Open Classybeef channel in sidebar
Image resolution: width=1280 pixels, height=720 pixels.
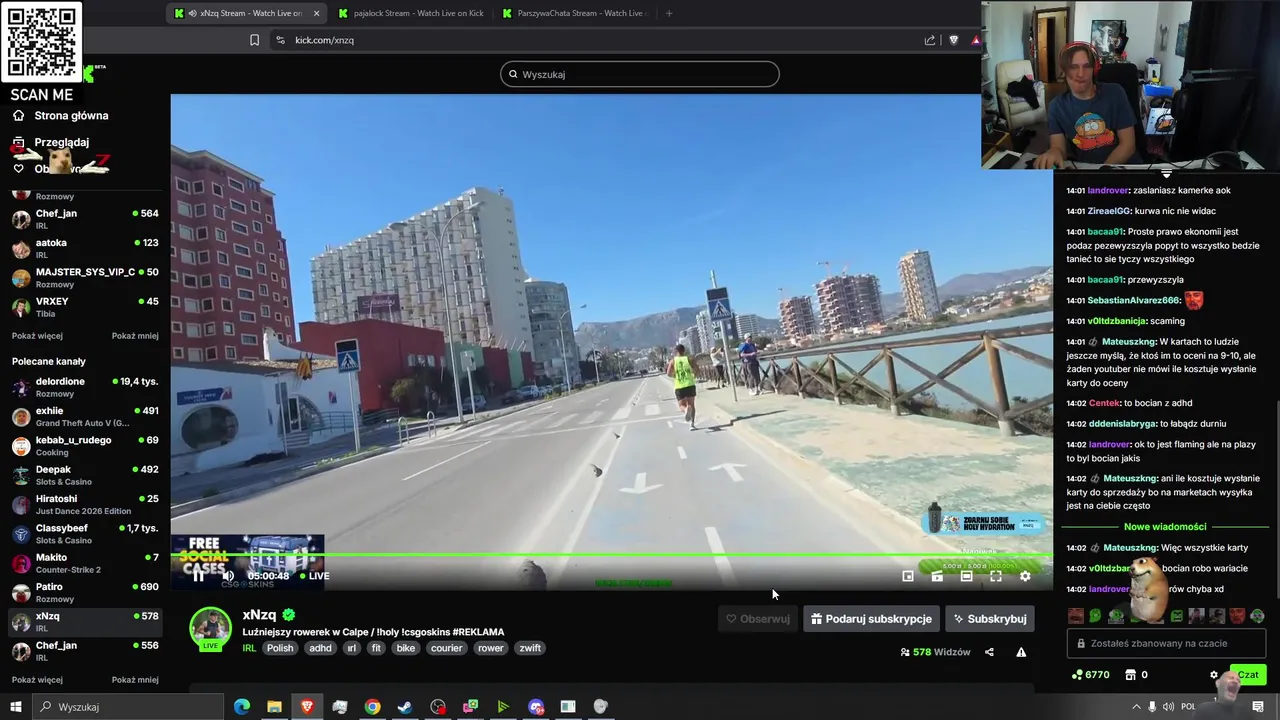point(84,533)
